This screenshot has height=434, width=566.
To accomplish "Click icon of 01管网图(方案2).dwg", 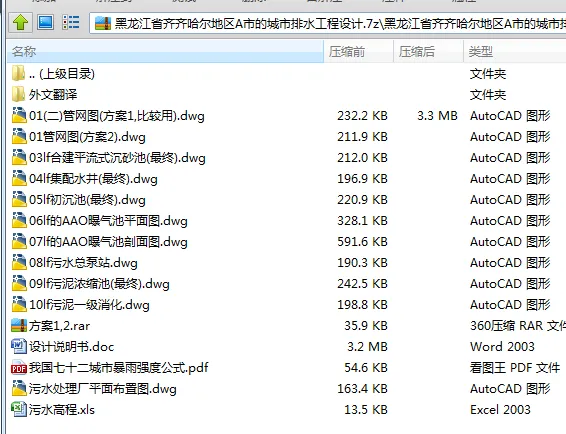I will pos(19,136).
